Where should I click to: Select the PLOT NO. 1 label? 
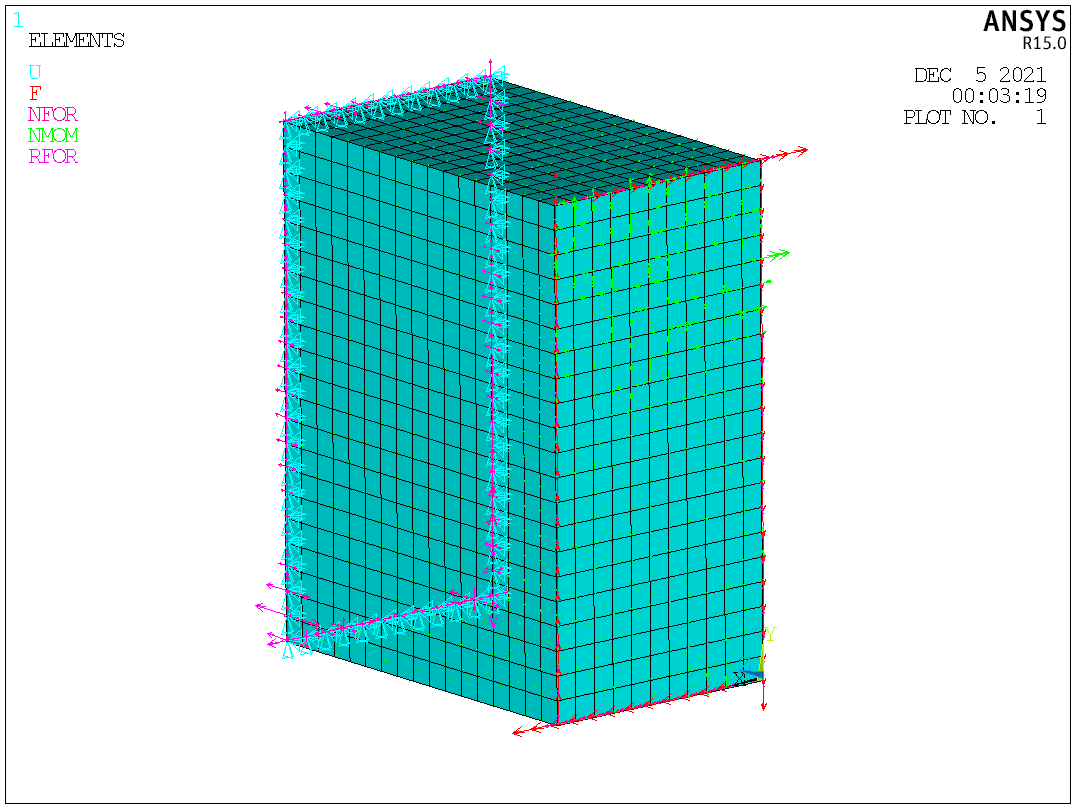(x=974, y=118)
